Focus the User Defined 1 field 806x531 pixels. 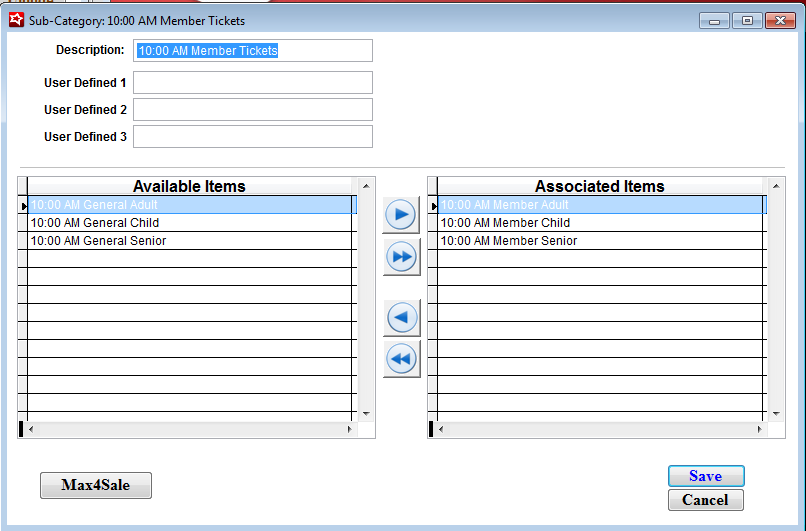(253, 82)
